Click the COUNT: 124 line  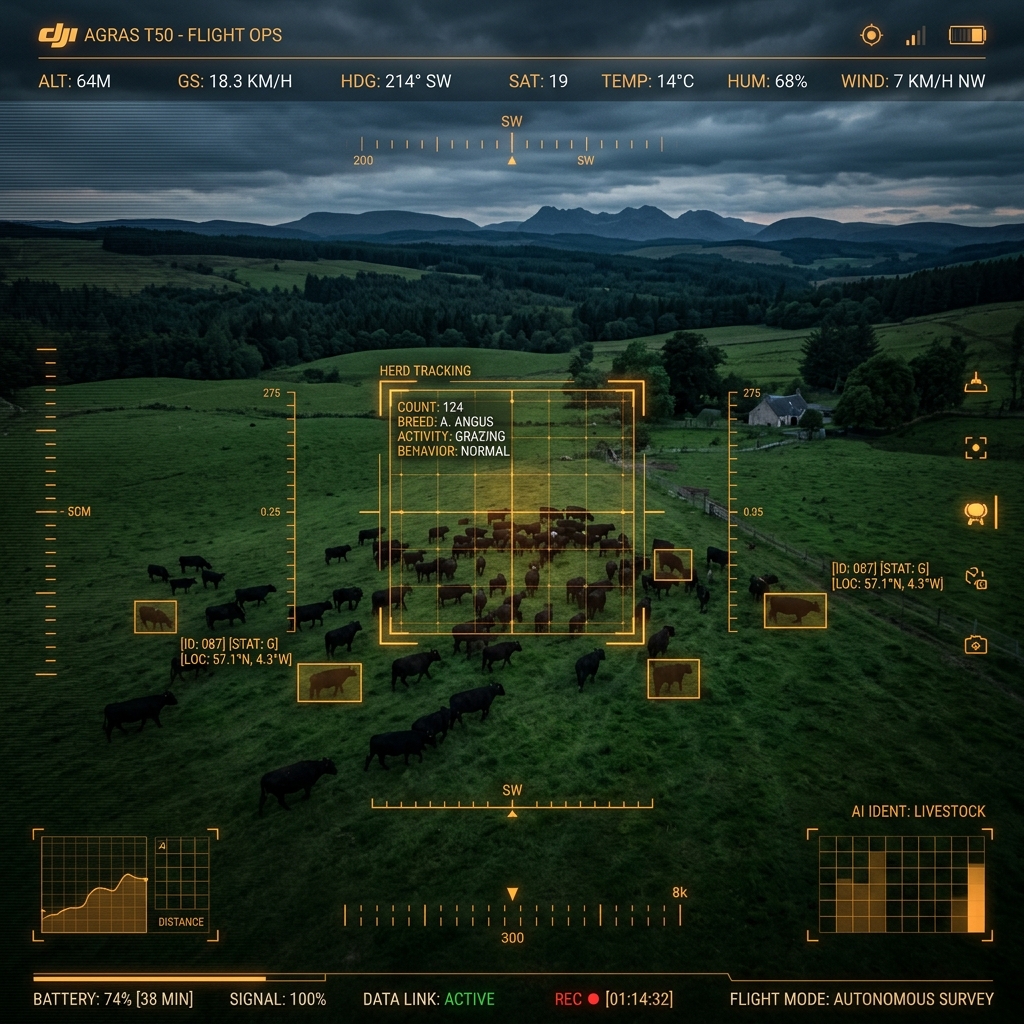[430, 407]
